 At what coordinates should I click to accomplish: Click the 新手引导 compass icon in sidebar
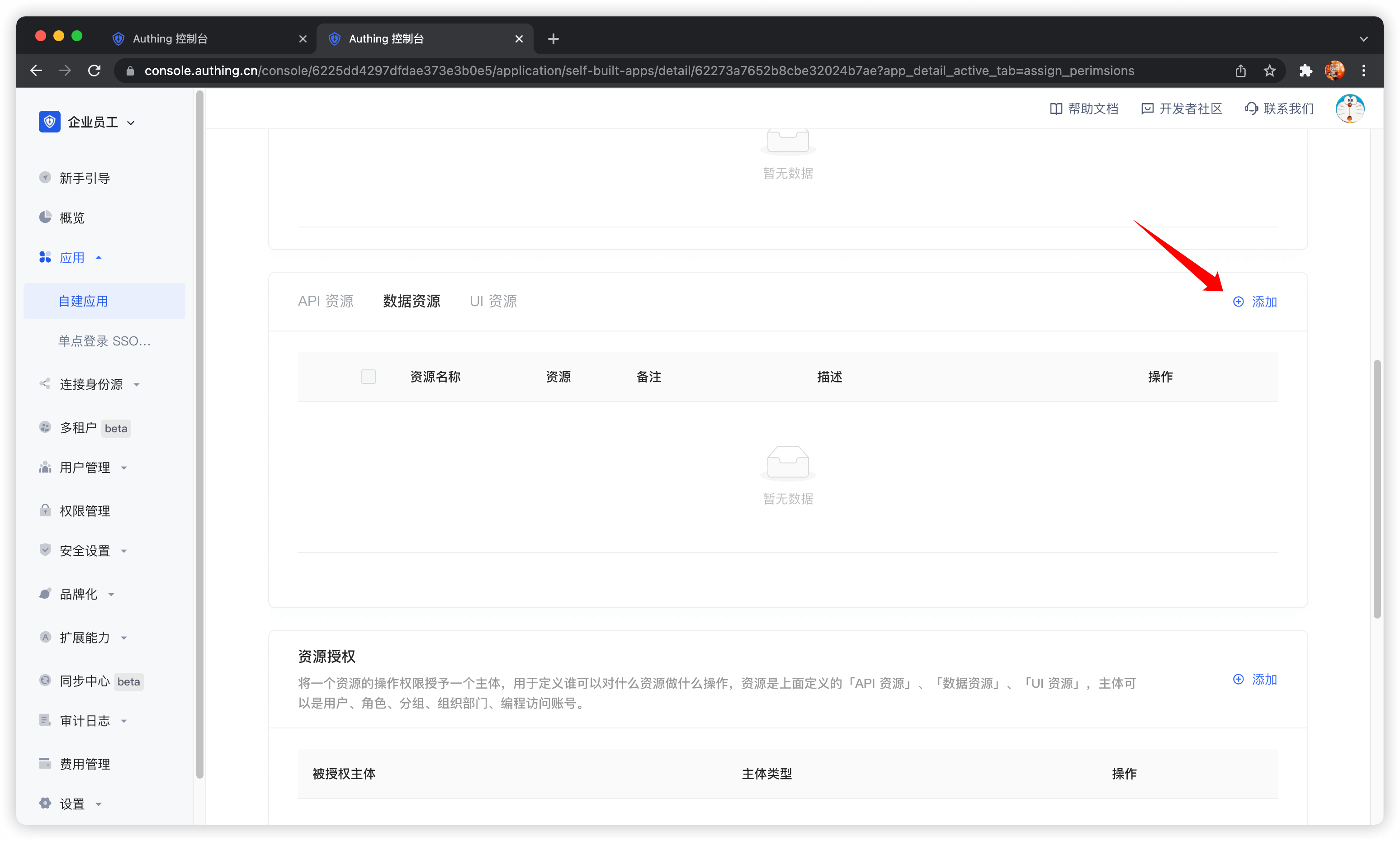pyautogui.click(x=45, y=177)
